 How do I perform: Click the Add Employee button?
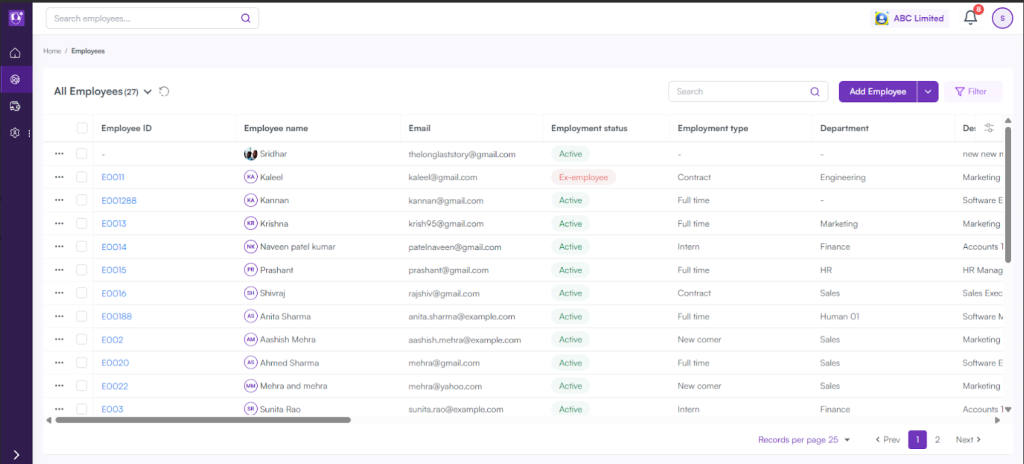(x=877, y=91)
